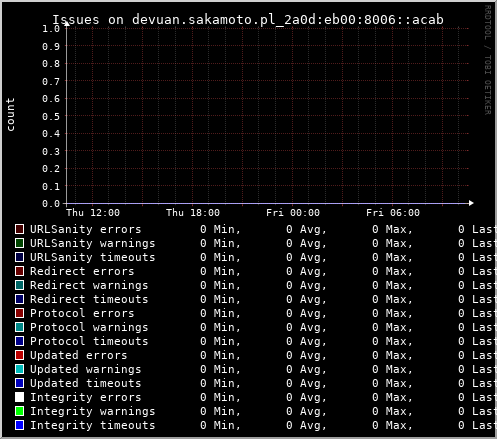Click the Redirect timeouts legend label
The height and width of the screenshot is (439, 497).
[89, 299]
